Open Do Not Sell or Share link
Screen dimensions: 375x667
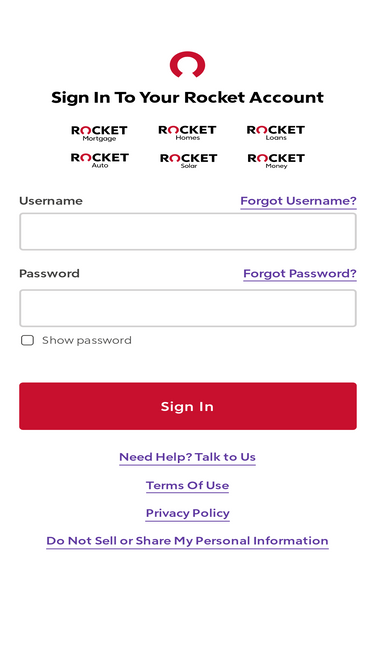188,541
